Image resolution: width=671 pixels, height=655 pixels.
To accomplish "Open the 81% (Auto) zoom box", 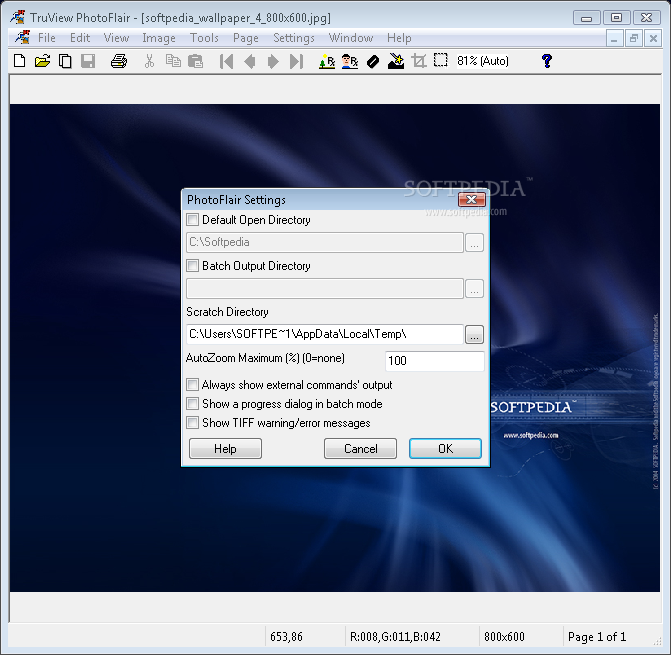I will 483,61.
